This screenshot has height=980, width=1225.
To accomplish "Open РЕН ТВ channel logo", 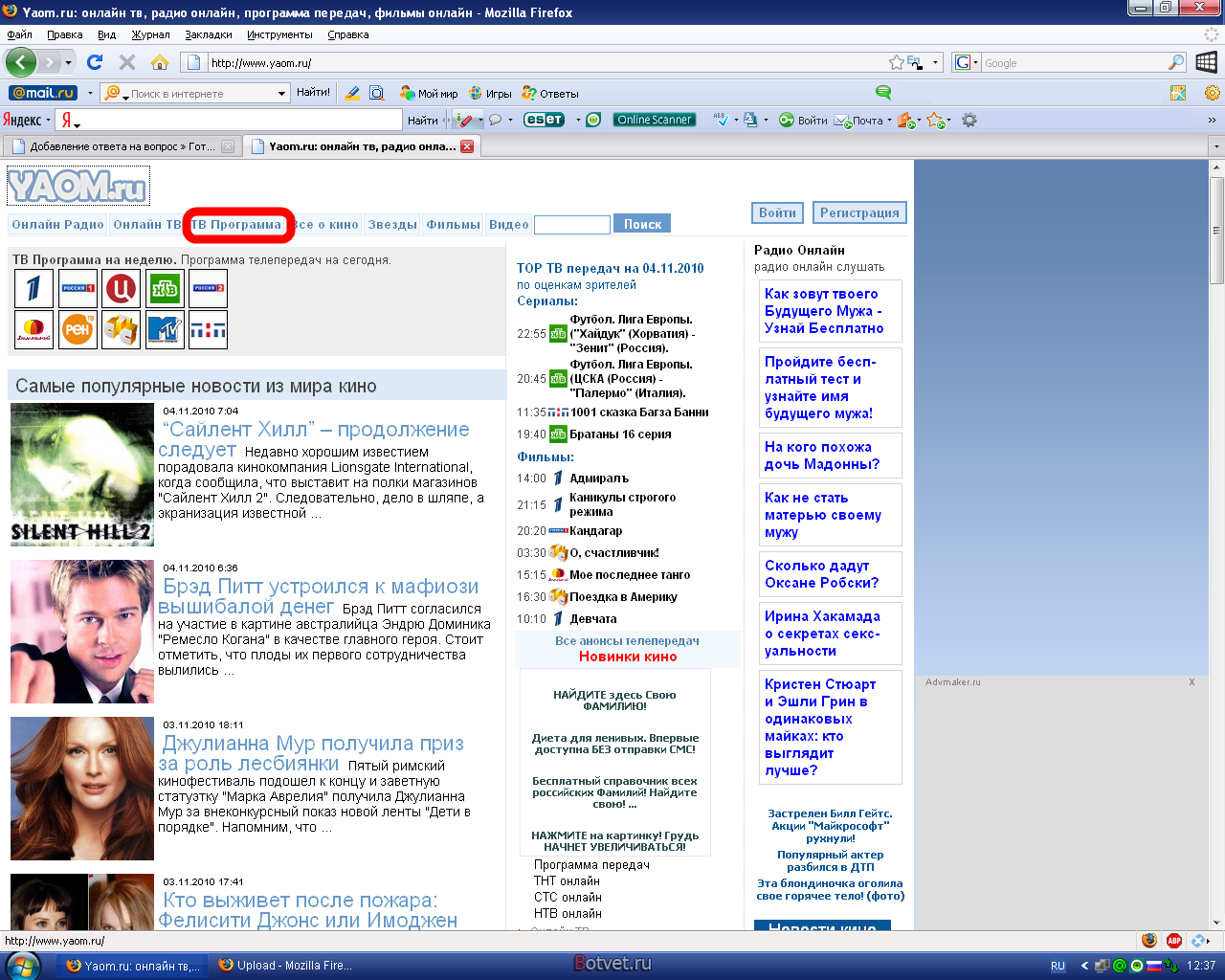I will pos(78,329).
